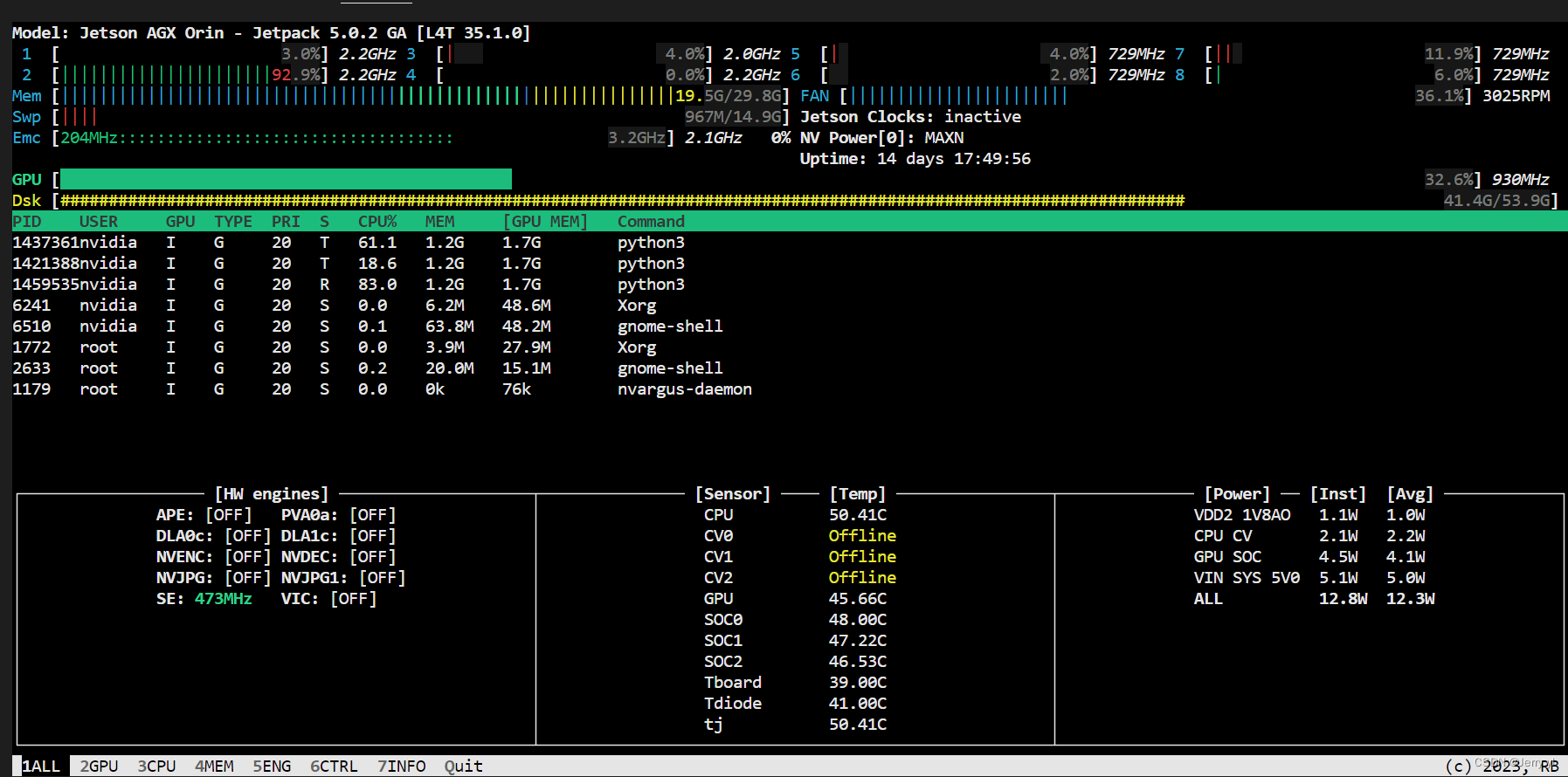Viewport: 1568px width, 777px height.
Task: Click the CPU CV power row
Action: point(1309,535)
